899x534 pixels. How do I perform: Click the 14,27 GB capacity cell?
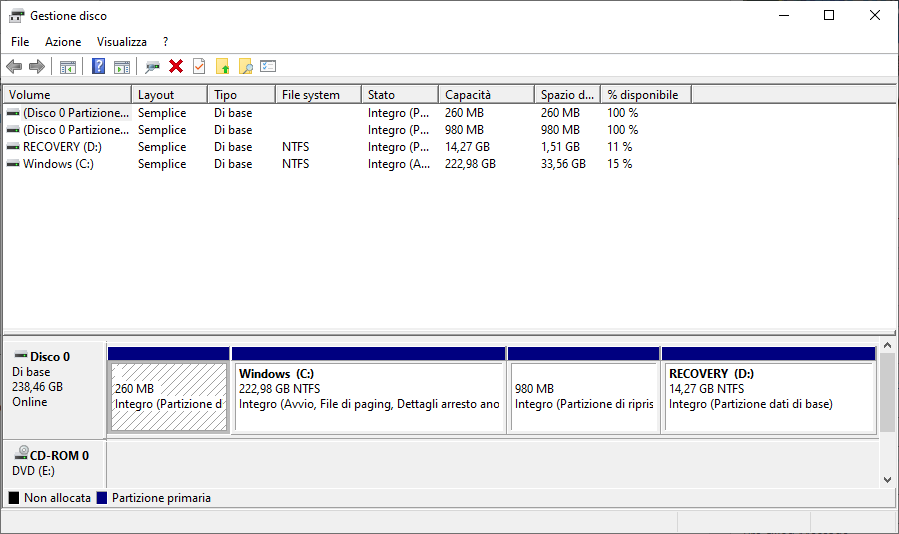[467, 147]
